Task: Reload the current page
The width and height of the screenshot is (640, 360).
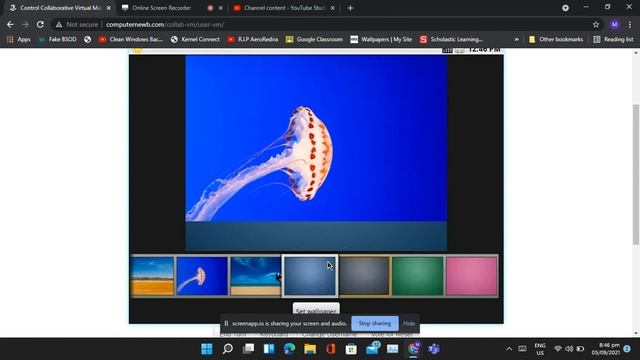Action: tap(40, 24)
